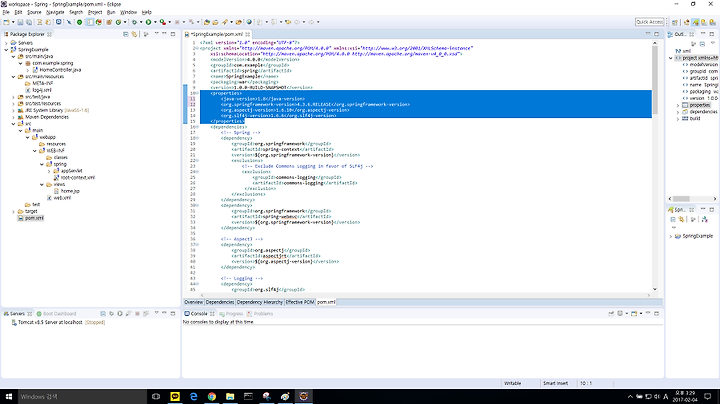720x404 pixels.
Task: Click the Open Type toolbar icon
Action: tap(207, 22)
